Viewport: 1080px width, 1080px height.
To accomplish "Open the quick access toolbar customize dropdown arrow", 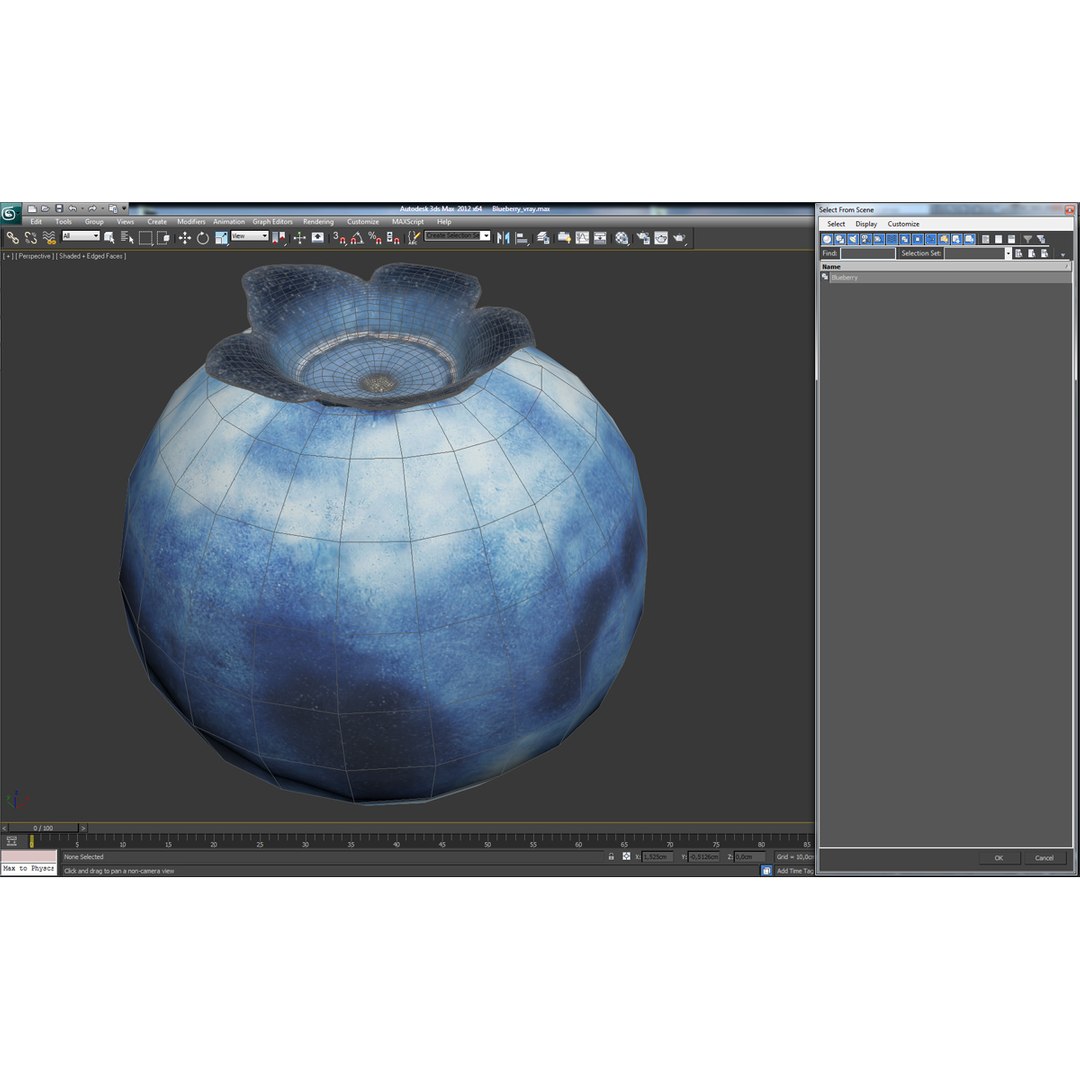I will click(125, 209).
